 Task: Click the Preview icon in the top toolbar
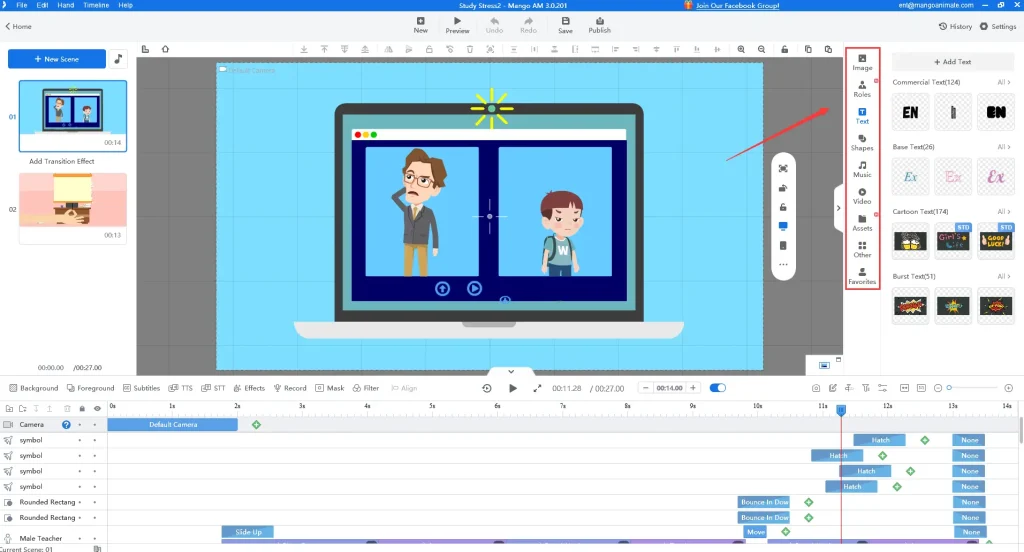[x=457, y=25]
